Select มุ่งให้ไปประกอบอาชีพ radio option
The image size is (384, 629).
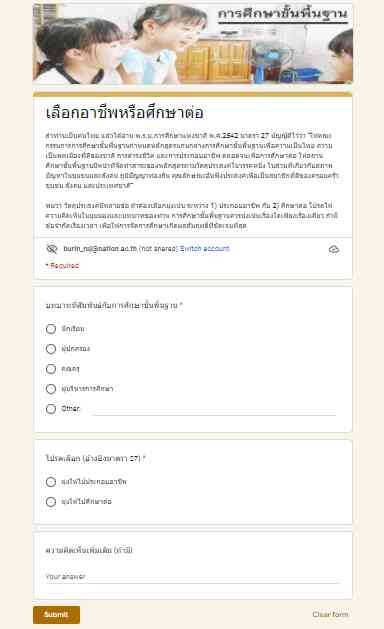pos(51,482)
